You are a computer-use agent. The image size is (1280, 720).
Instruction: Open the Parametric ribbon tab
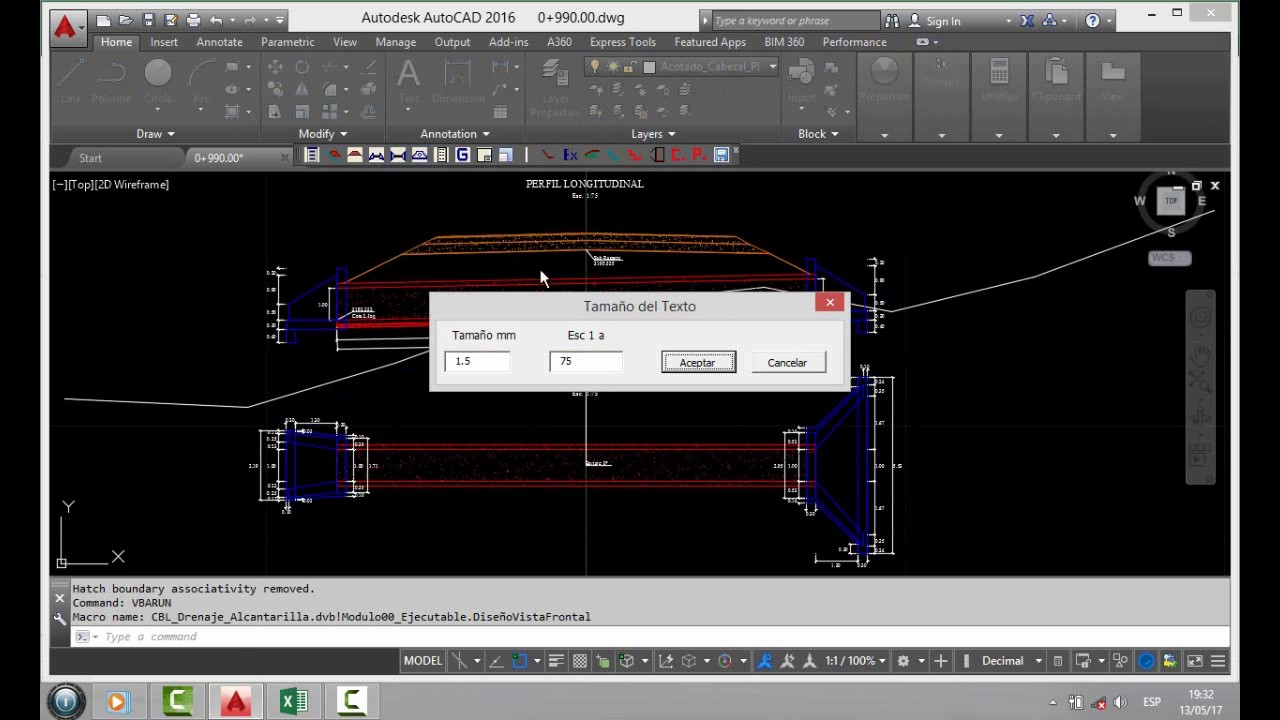pyautogui.click(x=288, y=42)
